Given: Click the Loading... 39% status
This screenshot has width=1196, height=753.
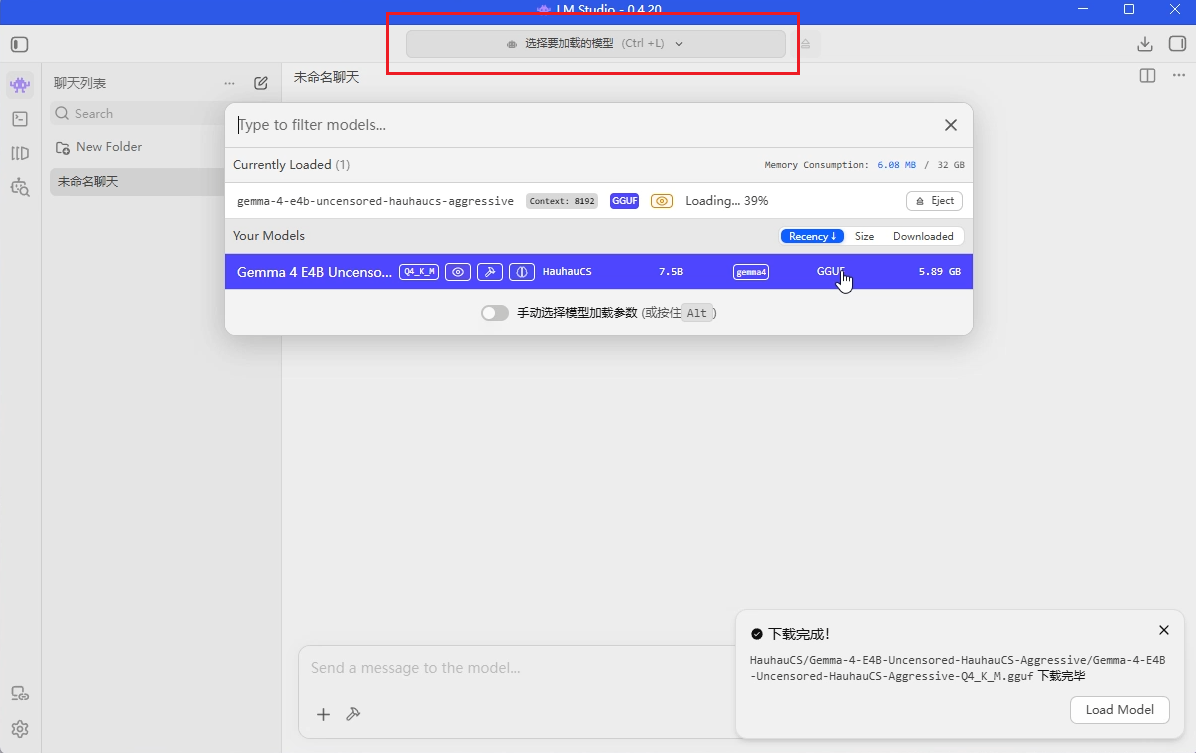Looking at the screenshot, I should pos(726,201).
